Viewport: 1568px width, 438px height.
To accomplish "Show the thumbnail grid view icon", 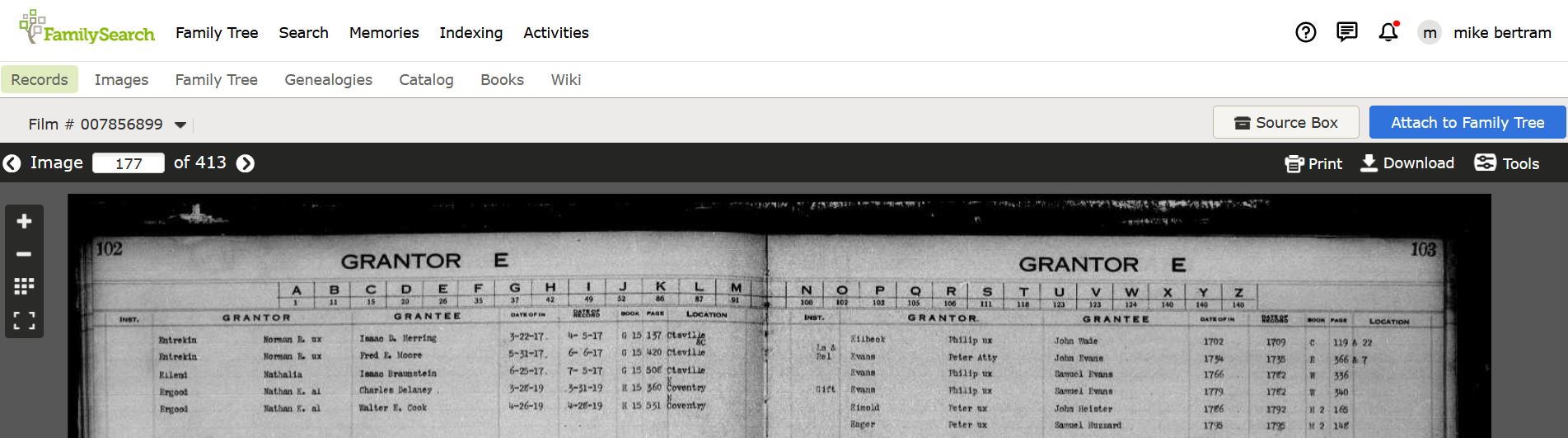I will point(24,286).
